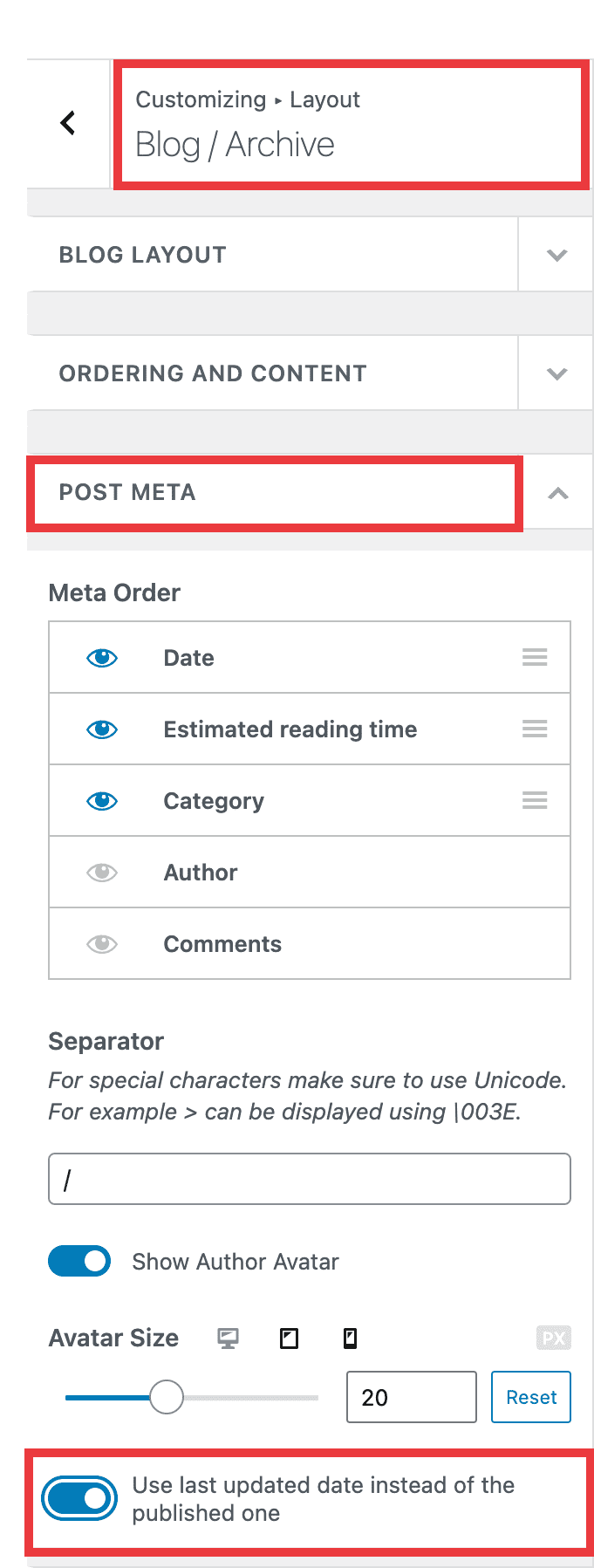Click the back arrow icon
The height and width of the screenshot is (1568, 594).
point(68,123)
